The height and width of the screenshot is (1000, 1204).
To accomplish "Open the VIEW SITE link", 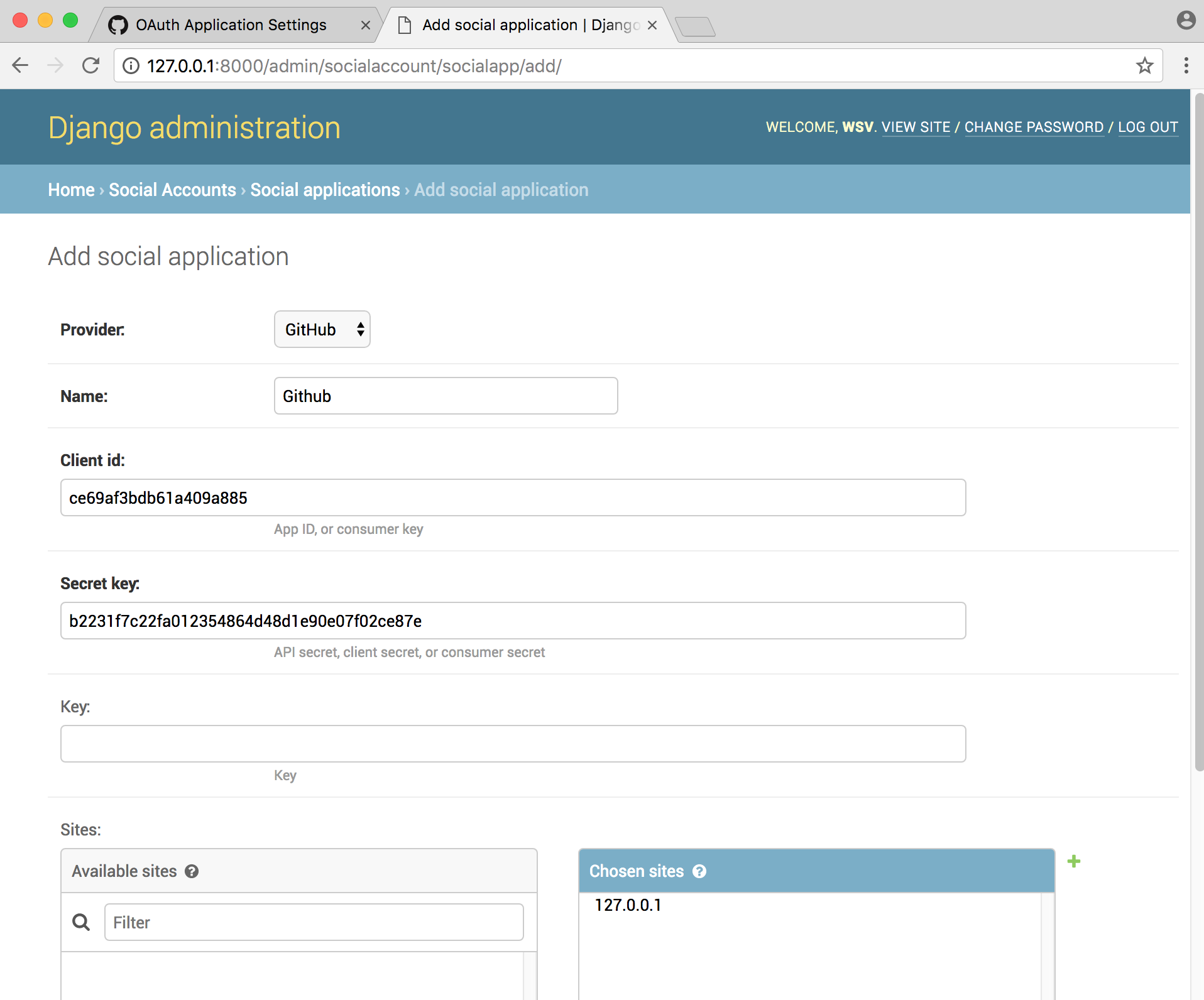I will click(916, 127).
